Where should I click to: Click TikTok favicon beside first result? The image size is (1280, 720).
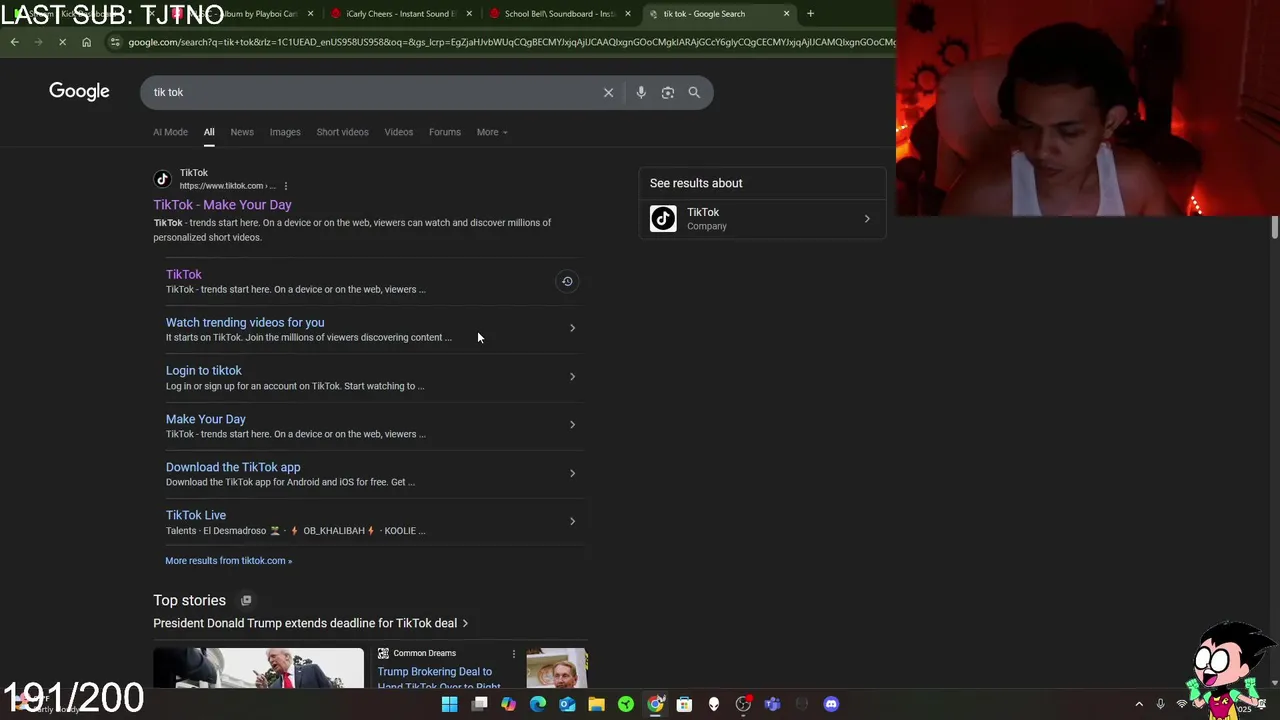(x=162, y=179)
